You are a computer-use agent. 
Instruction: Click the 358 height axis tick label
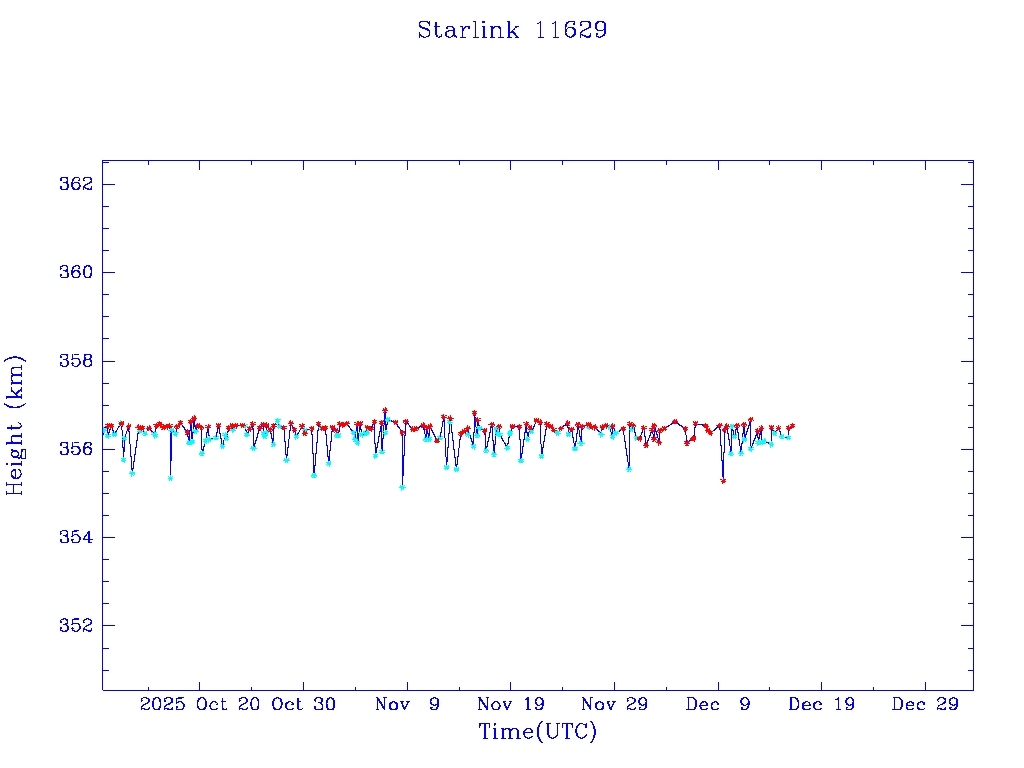pyautogui.click(x=79, y=361)
